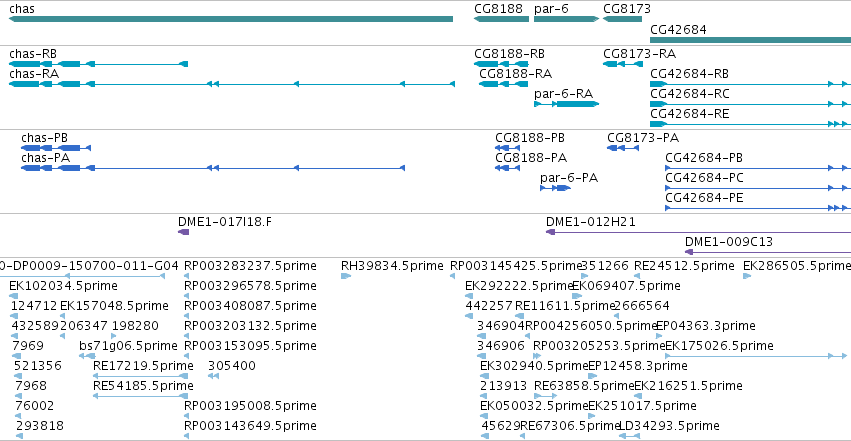Select the par-6 gene glyph

pyautogui.click(x=567, y=19)
